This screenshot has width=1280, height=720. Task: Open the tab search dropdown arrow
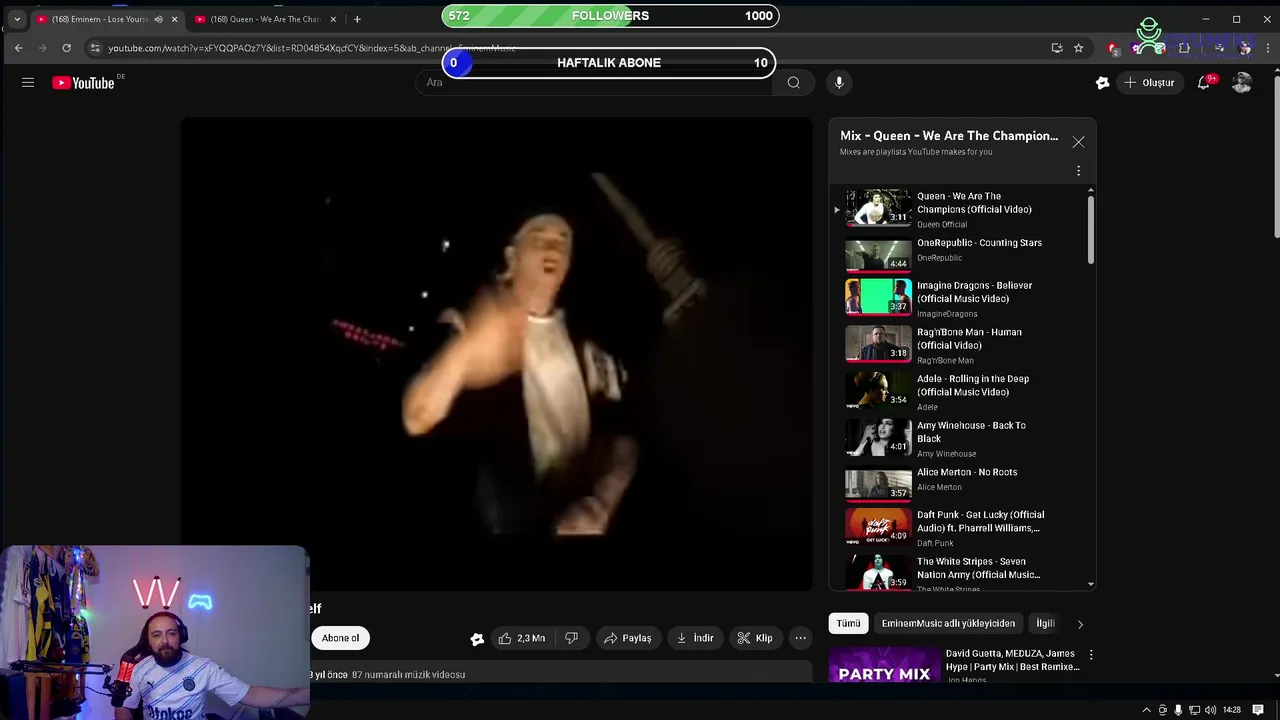(17, 19)
